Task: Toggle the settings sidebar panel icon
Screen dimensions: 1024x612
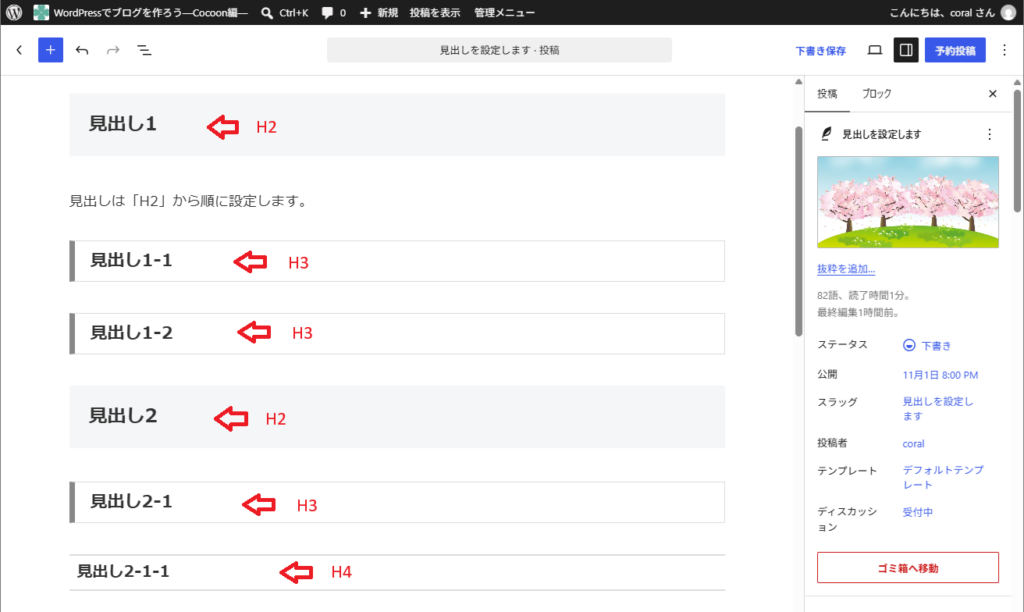Action: [906, 50]
